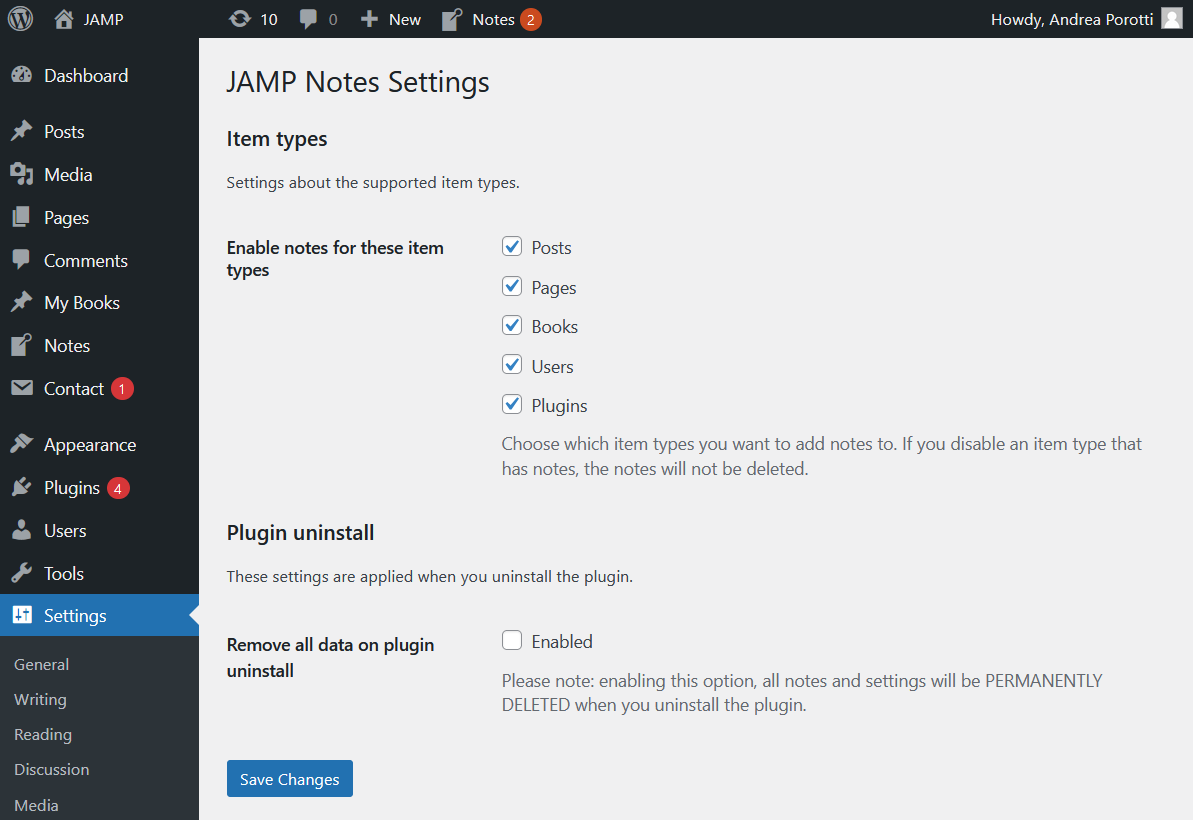This screenshot has height=820, width=1193.
Task: Uncheck the Books item type checkbox
Action: point(512,326)
